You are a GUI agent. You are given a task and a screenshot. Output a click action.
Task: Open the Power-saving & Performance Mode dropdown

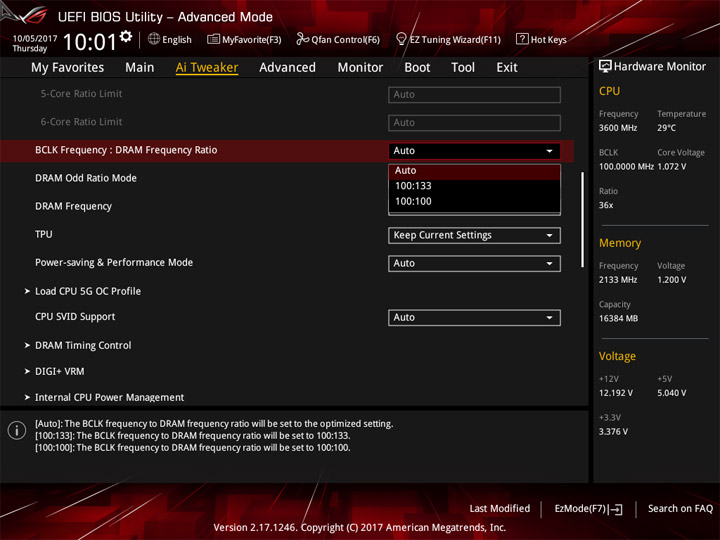(x=474, y=264)
